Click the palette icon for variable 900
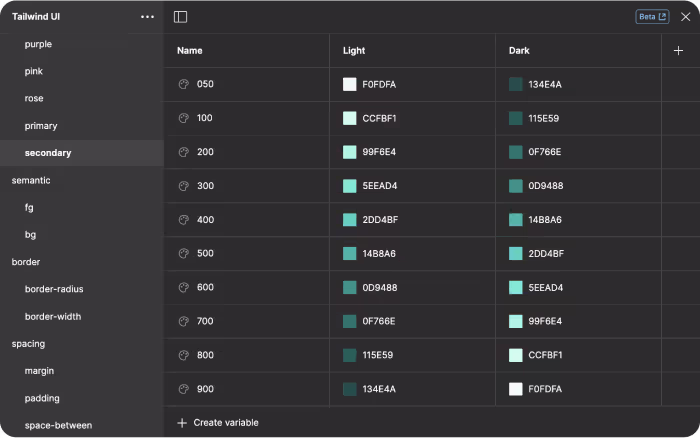The height and width of the screenshot is (438, 700). [x=183, y=389]
